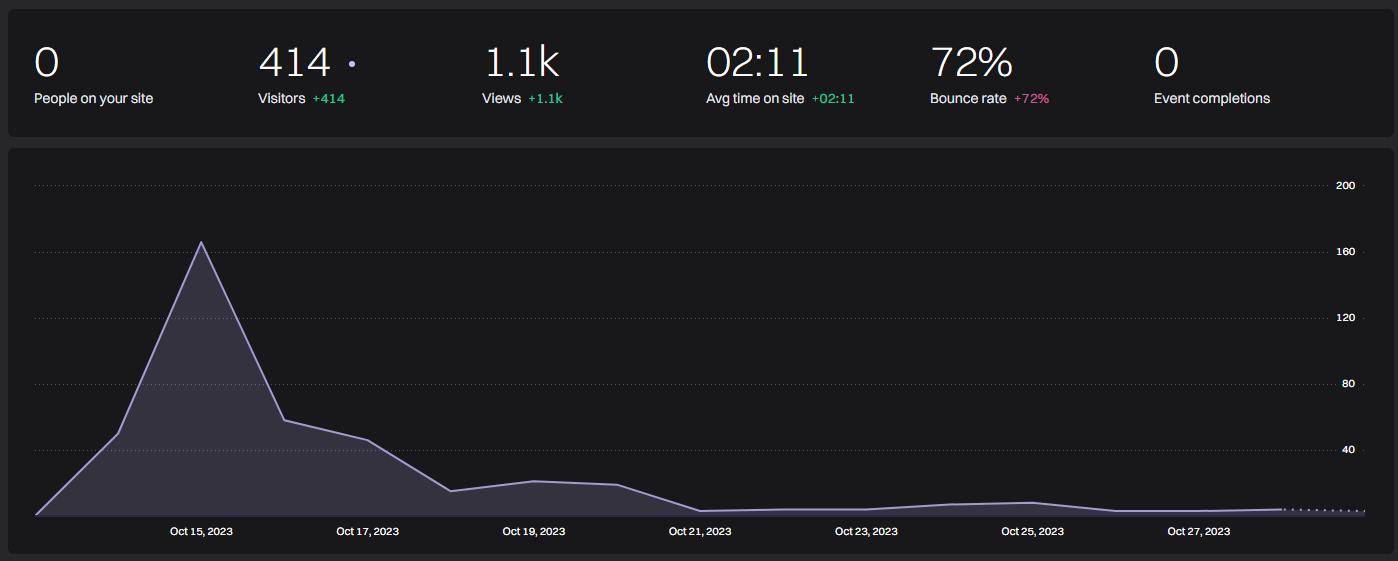Click the Views label
This screenshot has width=1398, height=561.
point(502,99)
